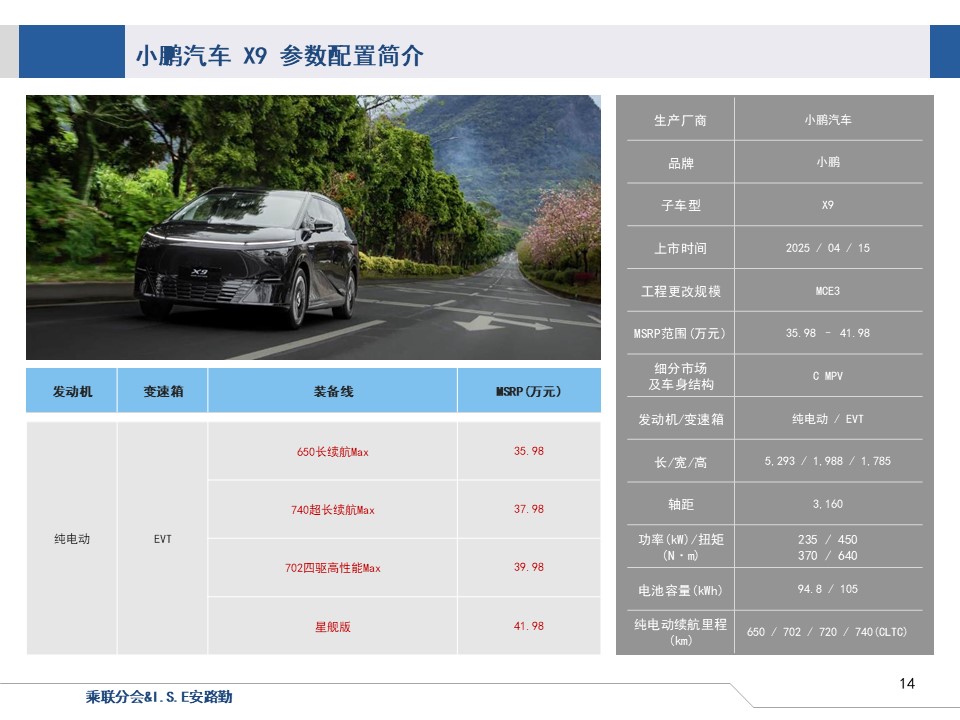Click the price 35.98
This screenshot has width=960, height=720.
coord(529,451)
